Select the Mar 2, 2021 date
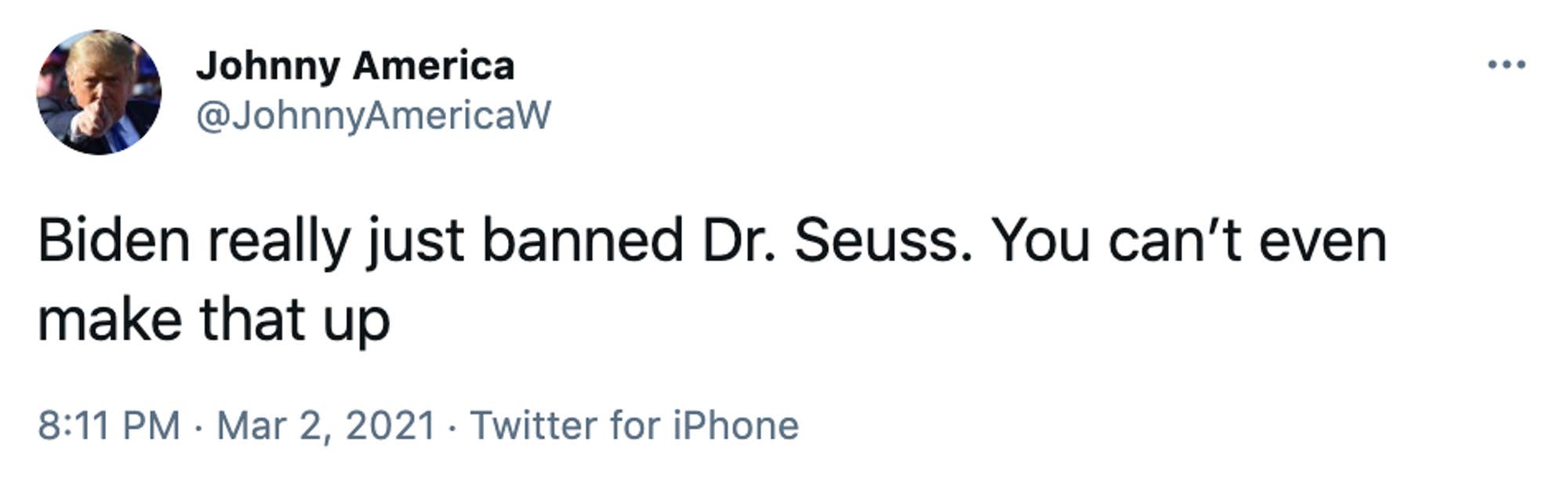The image size is (1568, 482). [326, 426]
